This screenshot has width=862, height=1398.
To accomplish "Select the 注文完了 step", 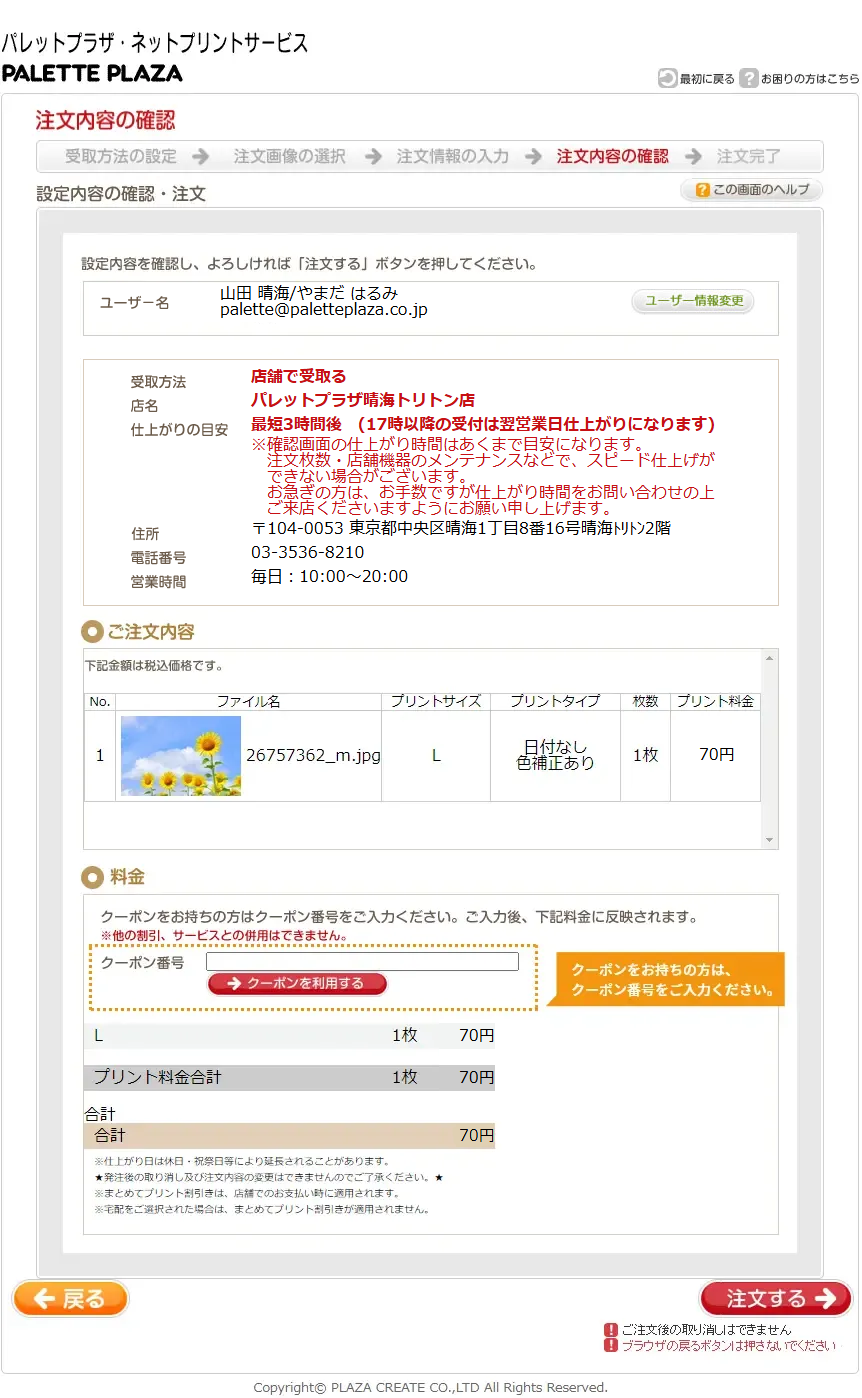I will [x=749, y=156].
